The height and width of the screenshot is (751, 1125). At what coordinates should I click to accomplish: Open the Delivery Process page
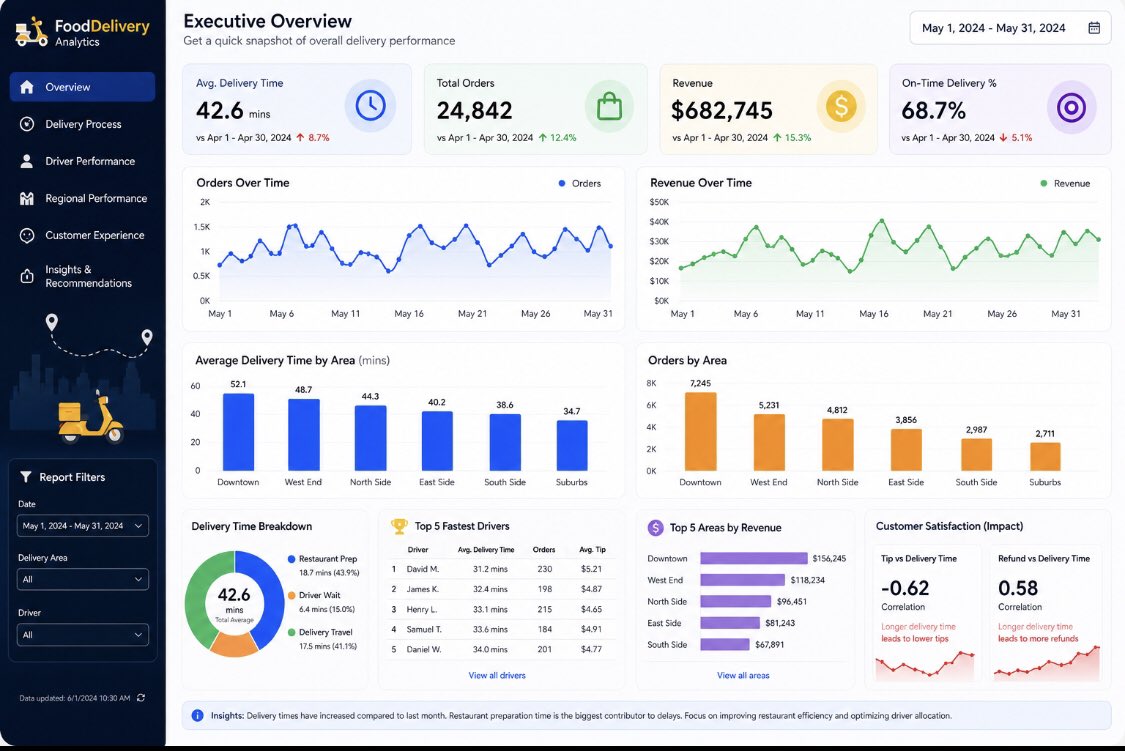point(83,124)
